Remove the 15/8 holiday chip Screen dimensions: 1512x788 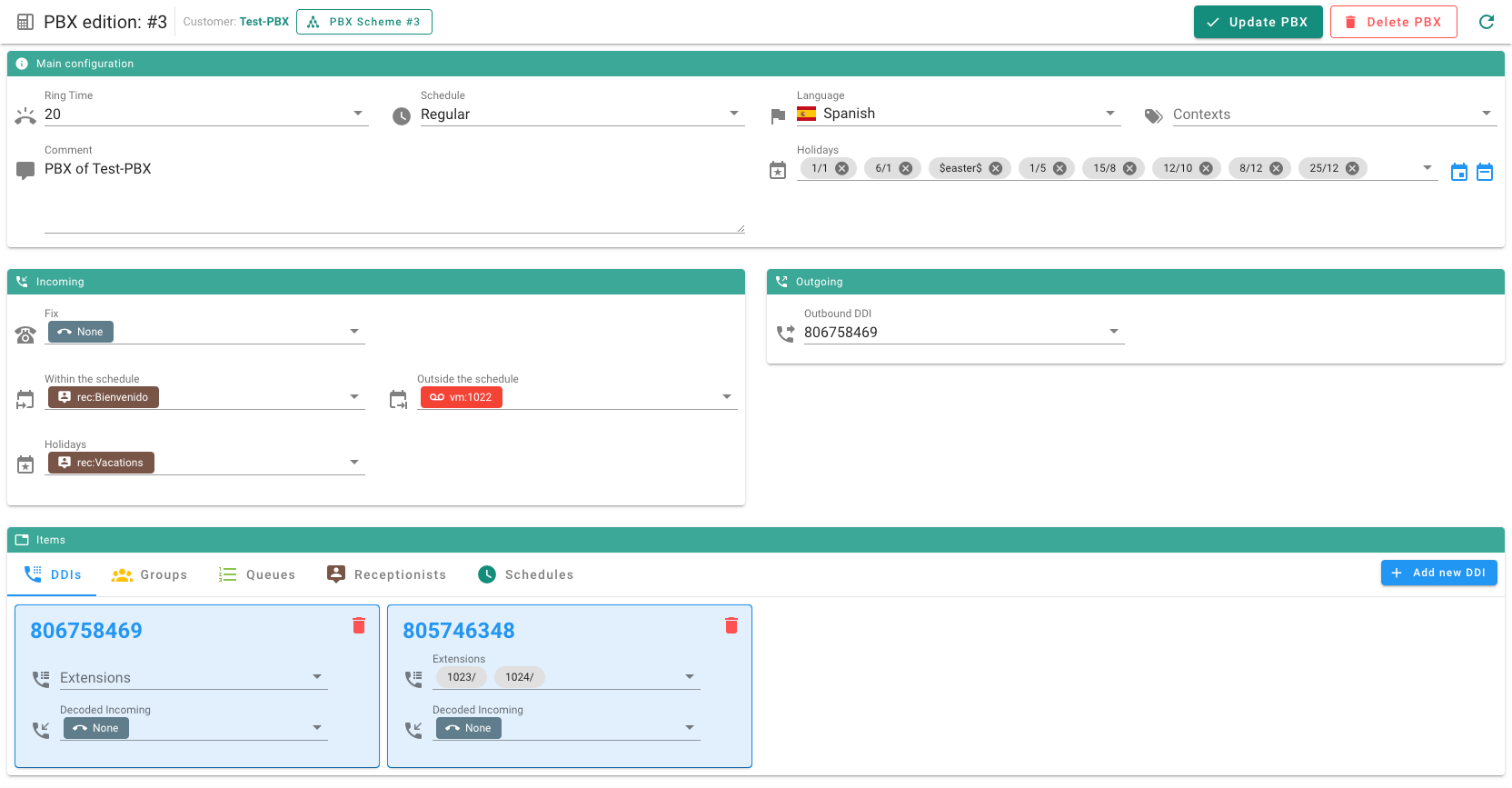pos(1129,168)
